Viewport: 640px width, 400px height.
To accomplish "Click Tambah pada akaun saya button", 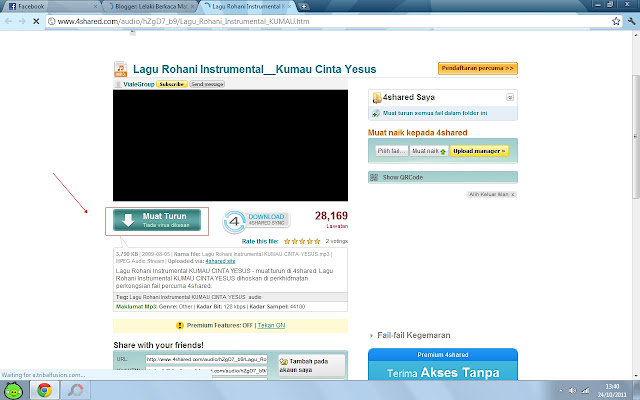I will [311, 365].
